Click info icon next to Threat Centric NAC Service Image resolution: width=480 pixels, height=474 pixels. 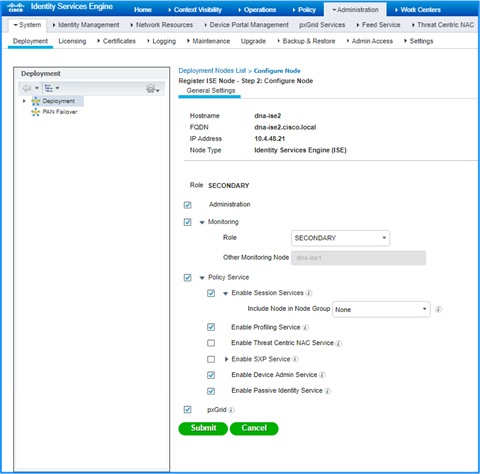click(x=339, y=343)
